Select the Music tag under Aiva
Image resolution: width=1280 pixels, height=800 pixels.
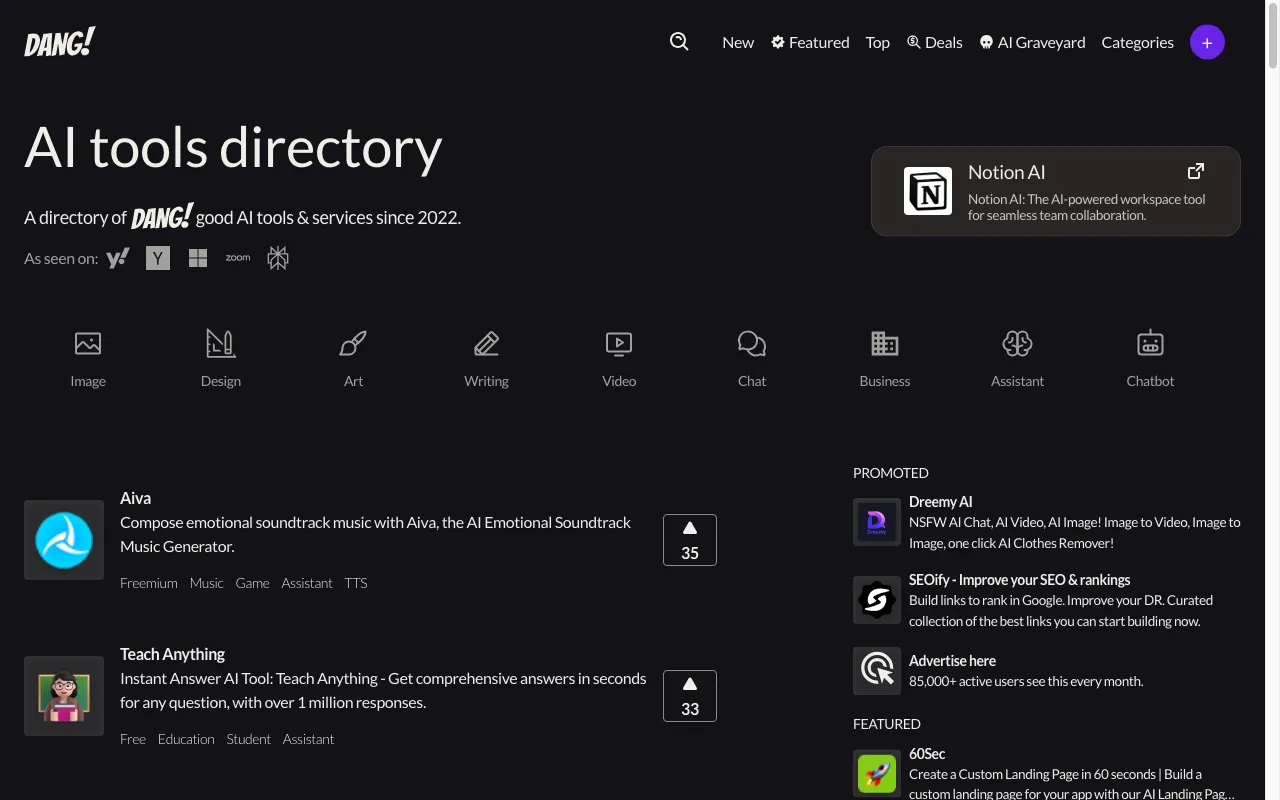207,583
